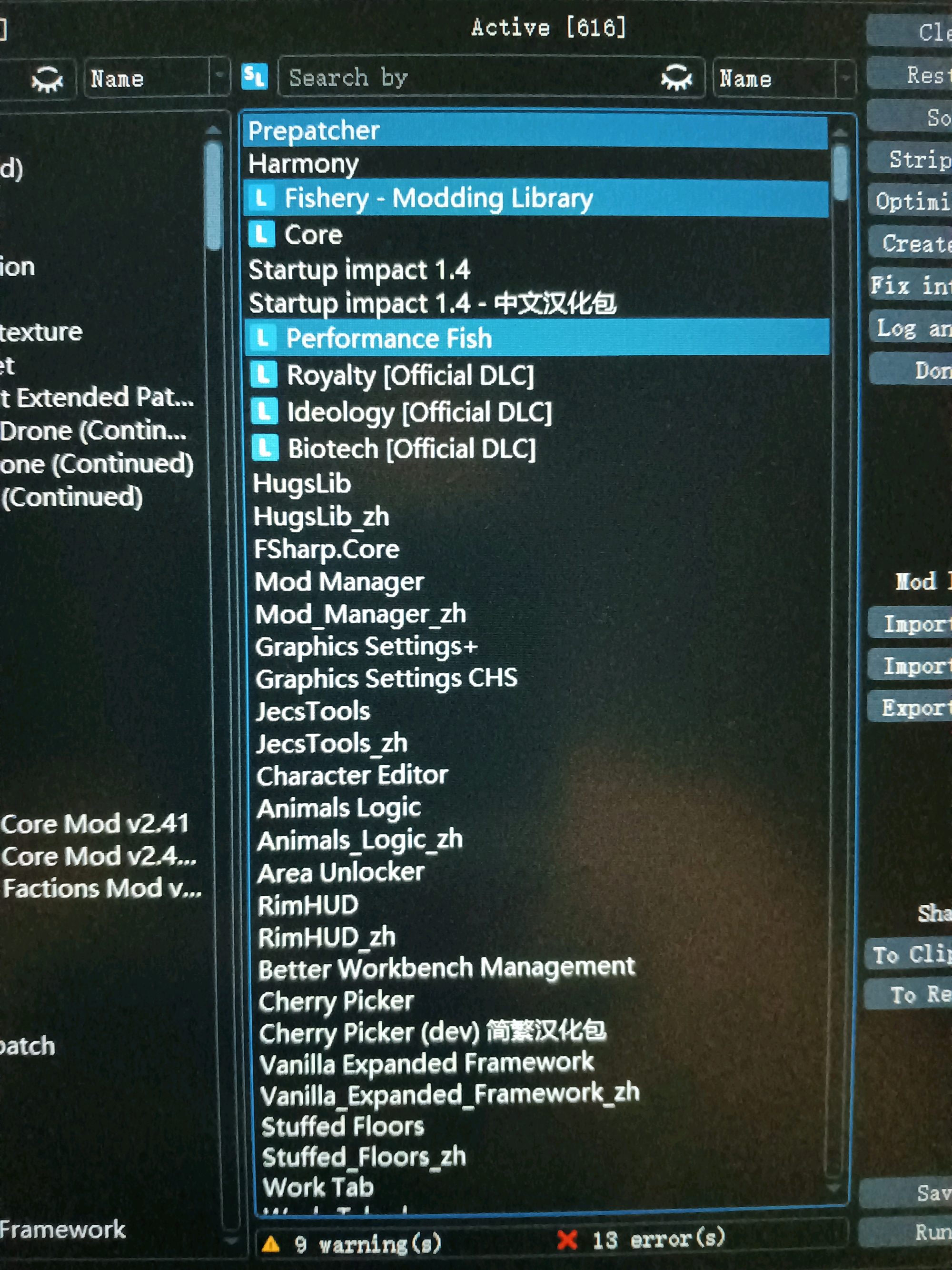Select the Prepatcher mod row
Screen dimensions: 952x1270
point(536,131)
